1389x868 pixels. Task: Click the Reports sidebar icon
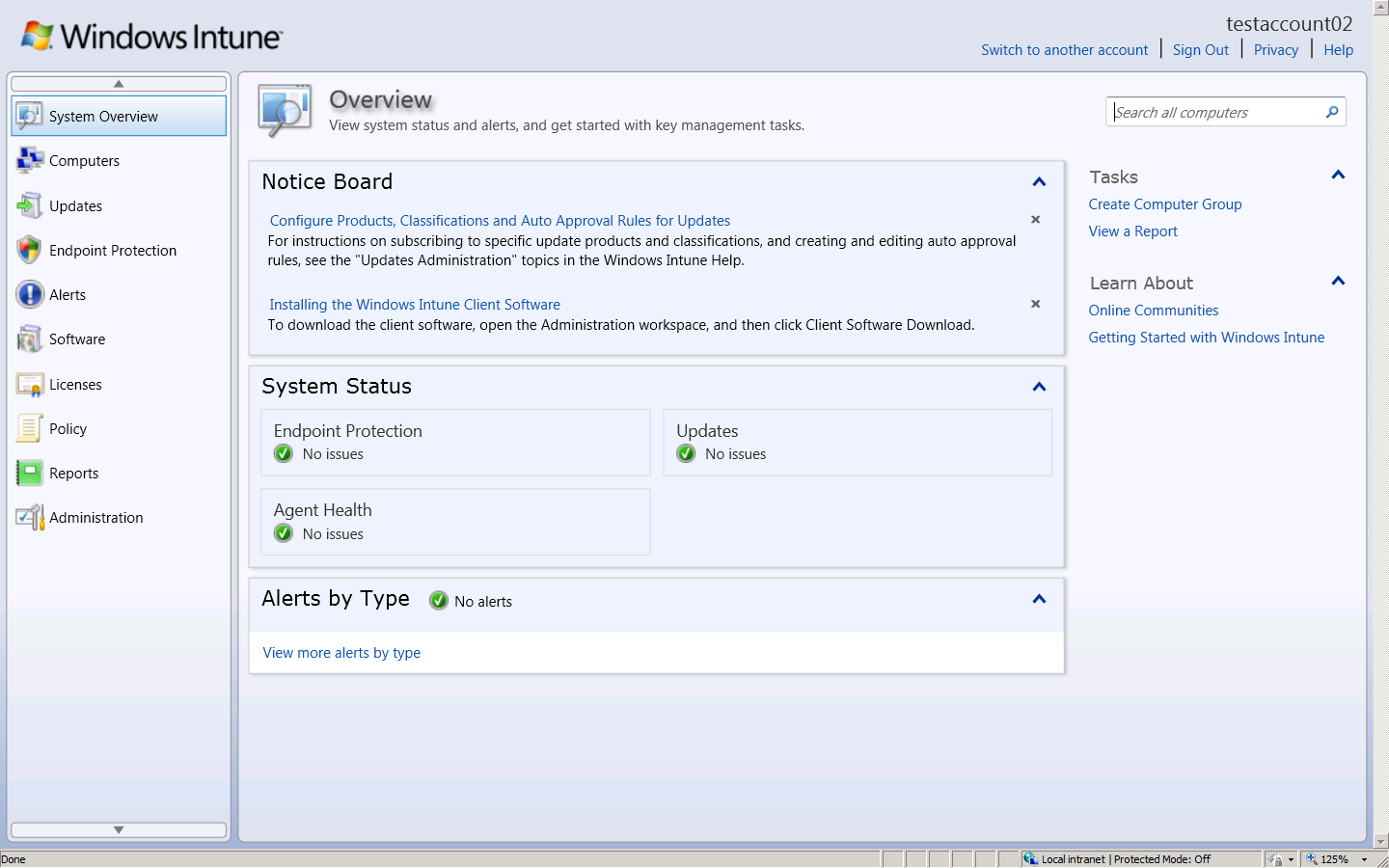(x=30, y=473)
